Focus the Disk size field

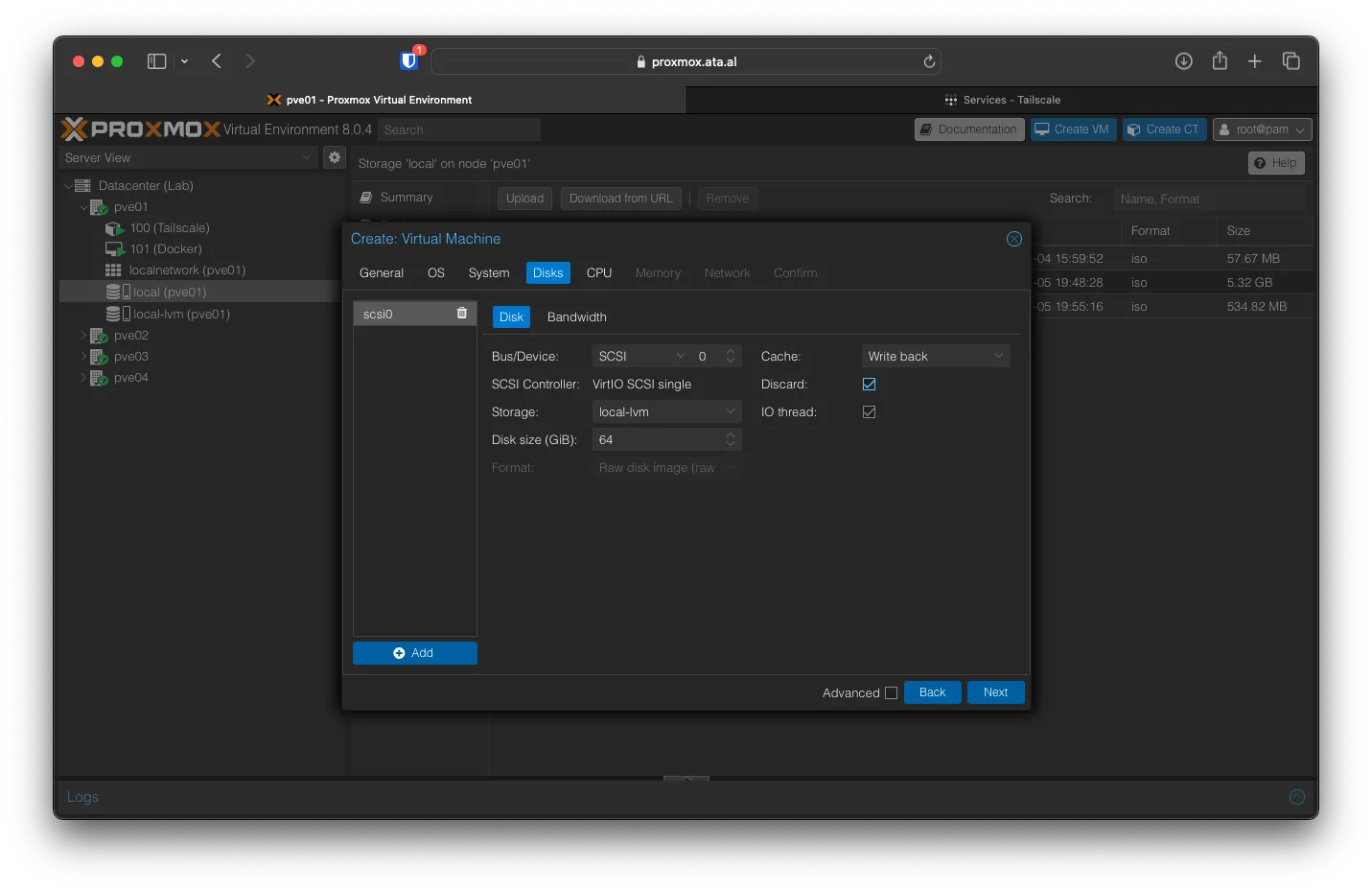click(657, 439)
